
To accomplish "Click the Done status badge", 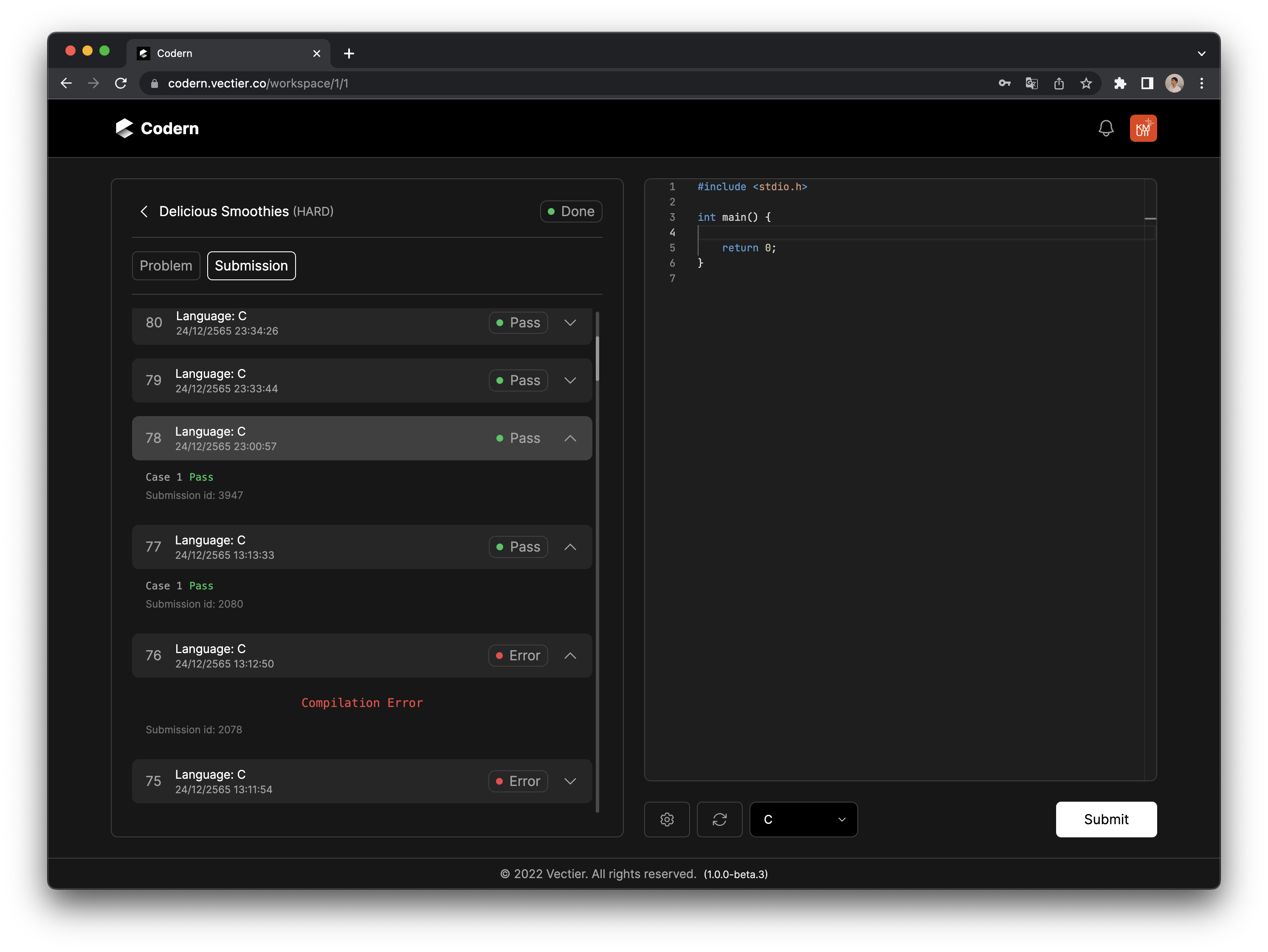I will pyautogui.click(x=570, y=211).
